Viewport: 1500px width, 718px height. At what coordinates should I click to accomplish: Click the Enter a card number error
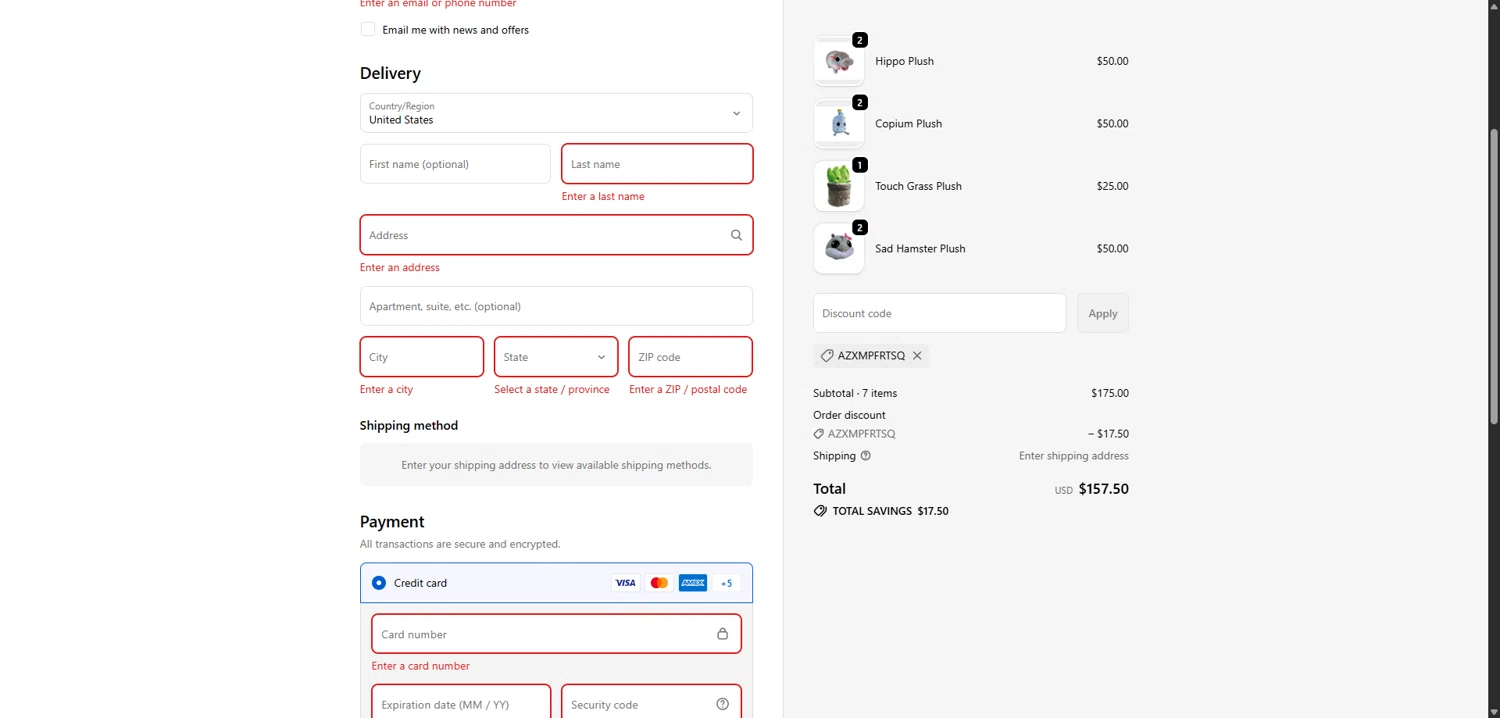[421, 666]
